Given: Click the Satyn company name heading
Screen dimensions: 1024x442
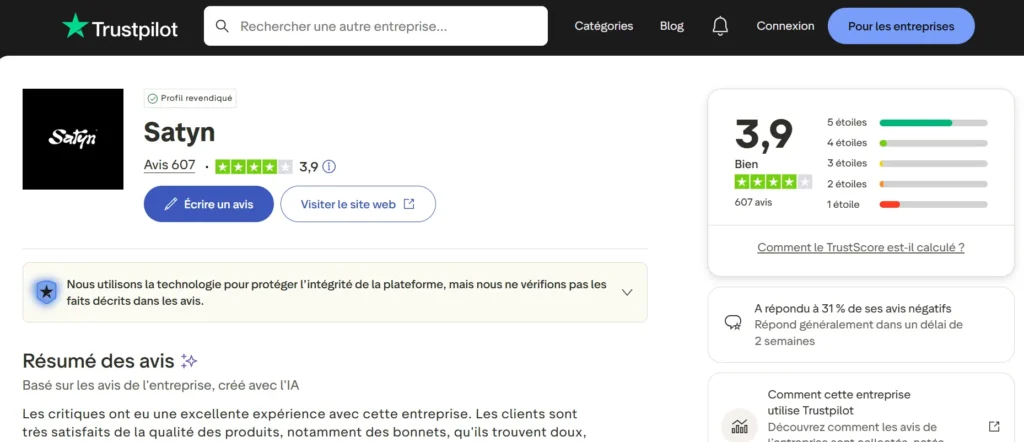Looking at the screenshot, I should click(179, 133).
